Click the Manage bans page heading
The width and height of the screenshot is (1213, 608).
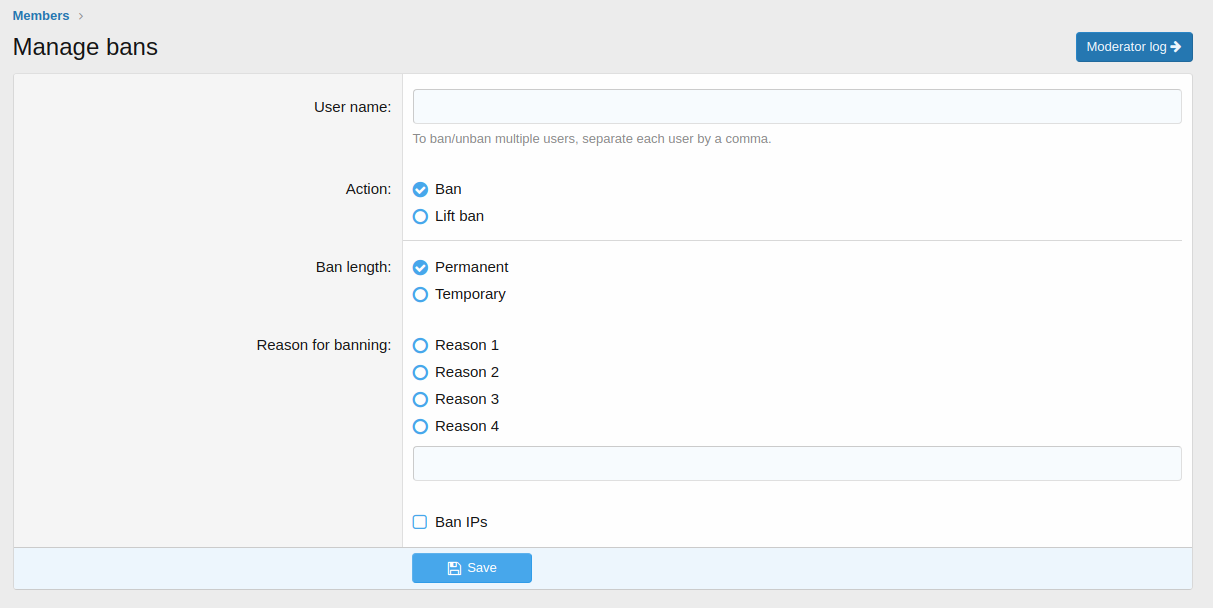[x=85, y=47]
